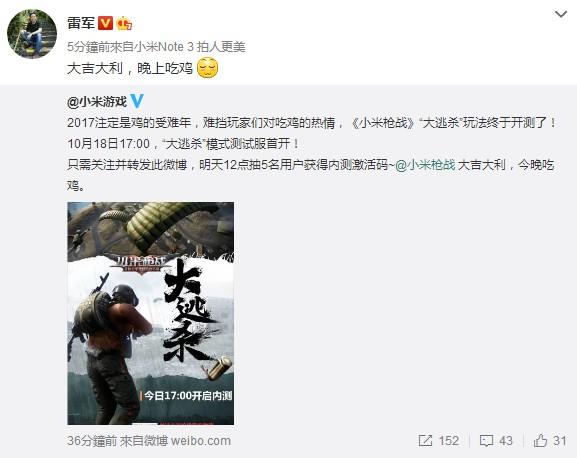Open the 雷军 username link
Image resolution: width=577 pixels, height=458 pixels.
coord(81,23)
